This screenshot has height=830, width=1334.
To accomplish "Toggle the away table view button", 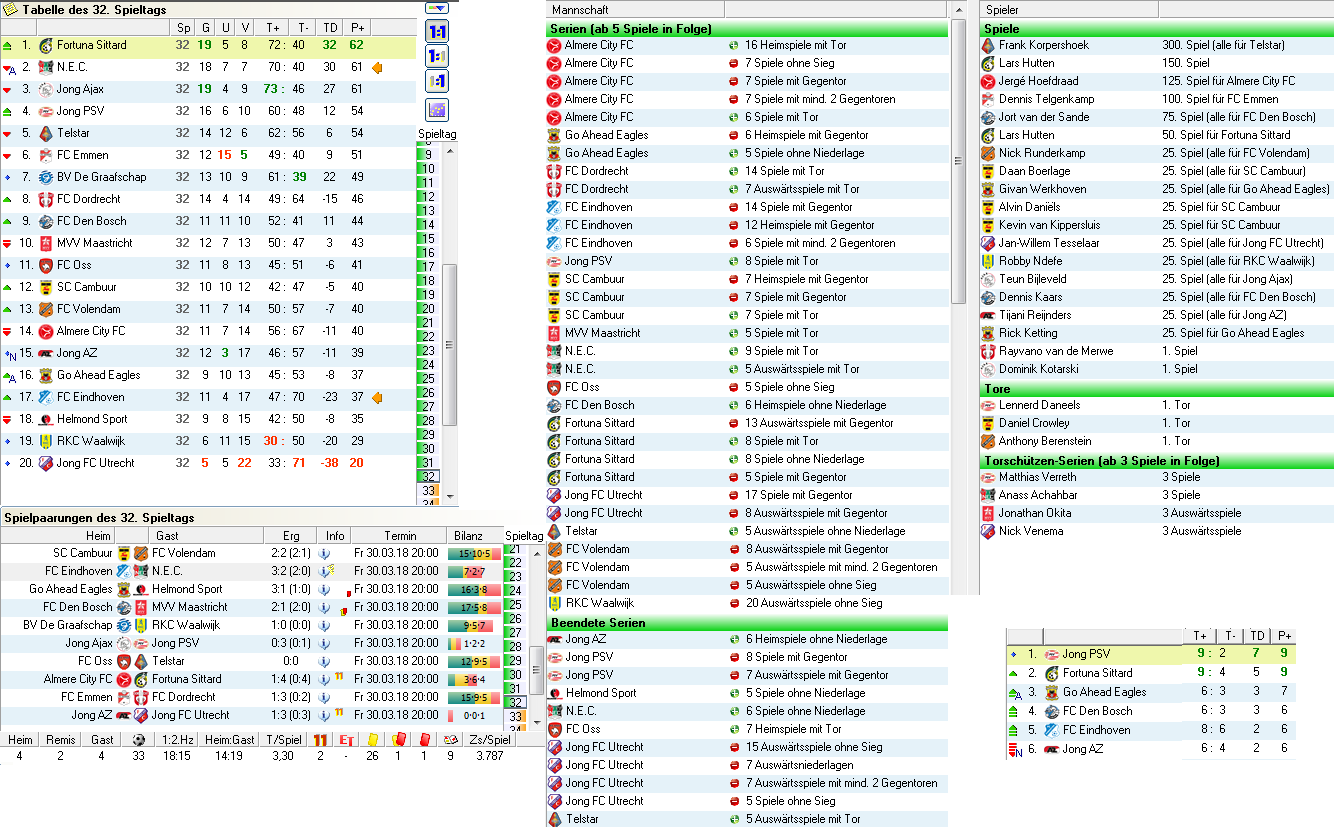I will (437, 80).
